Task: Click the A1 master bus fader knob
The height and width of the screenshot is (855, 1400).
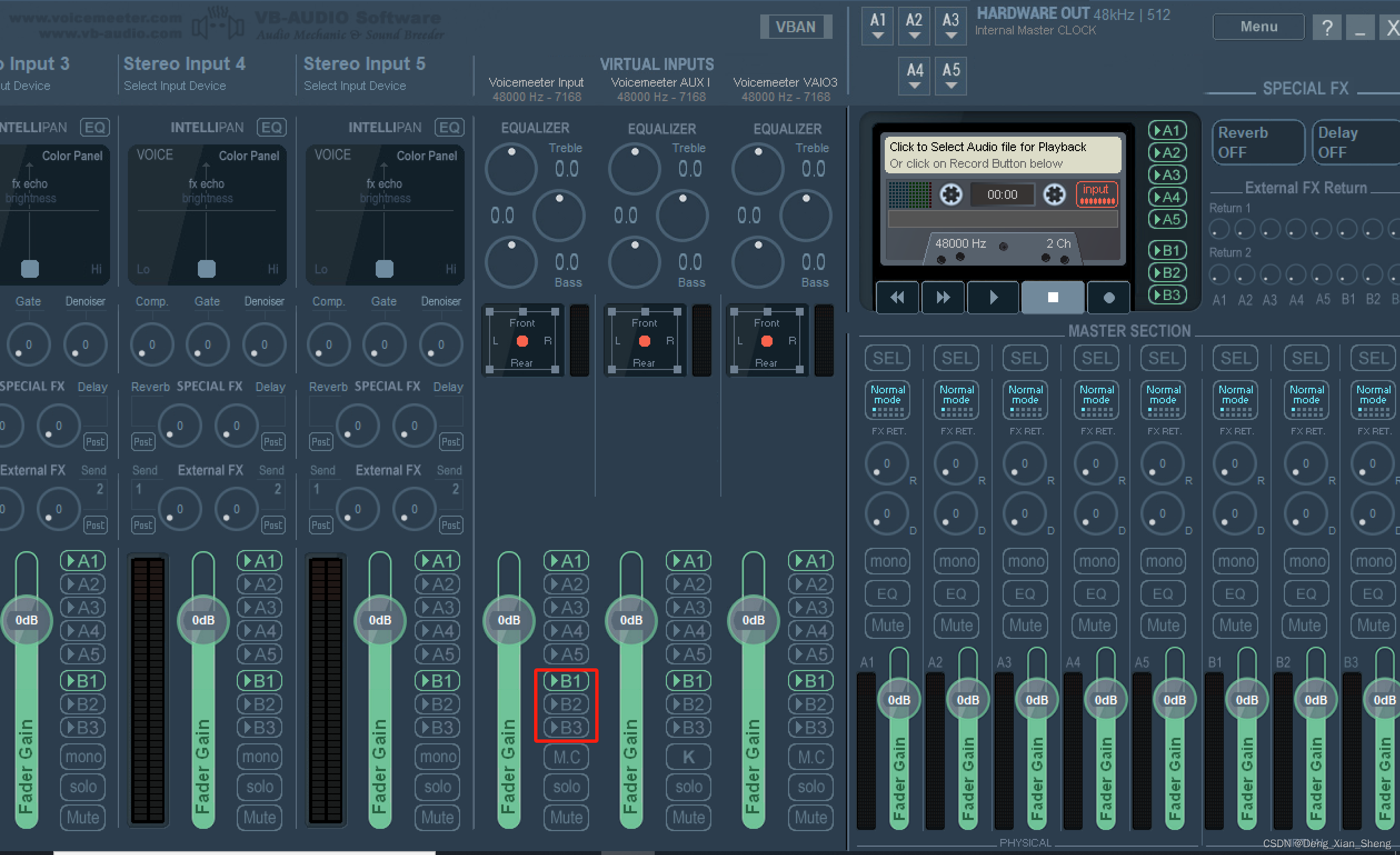Action: click(x=898, y=700)
